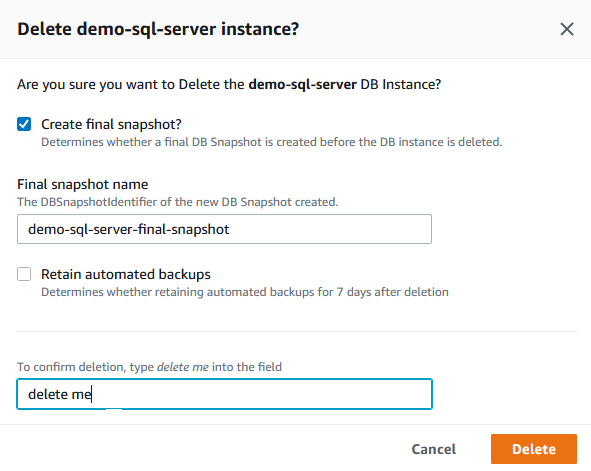Click the 'To confirm deletion' instruction label
591x471 pixels.
[149, 367]
